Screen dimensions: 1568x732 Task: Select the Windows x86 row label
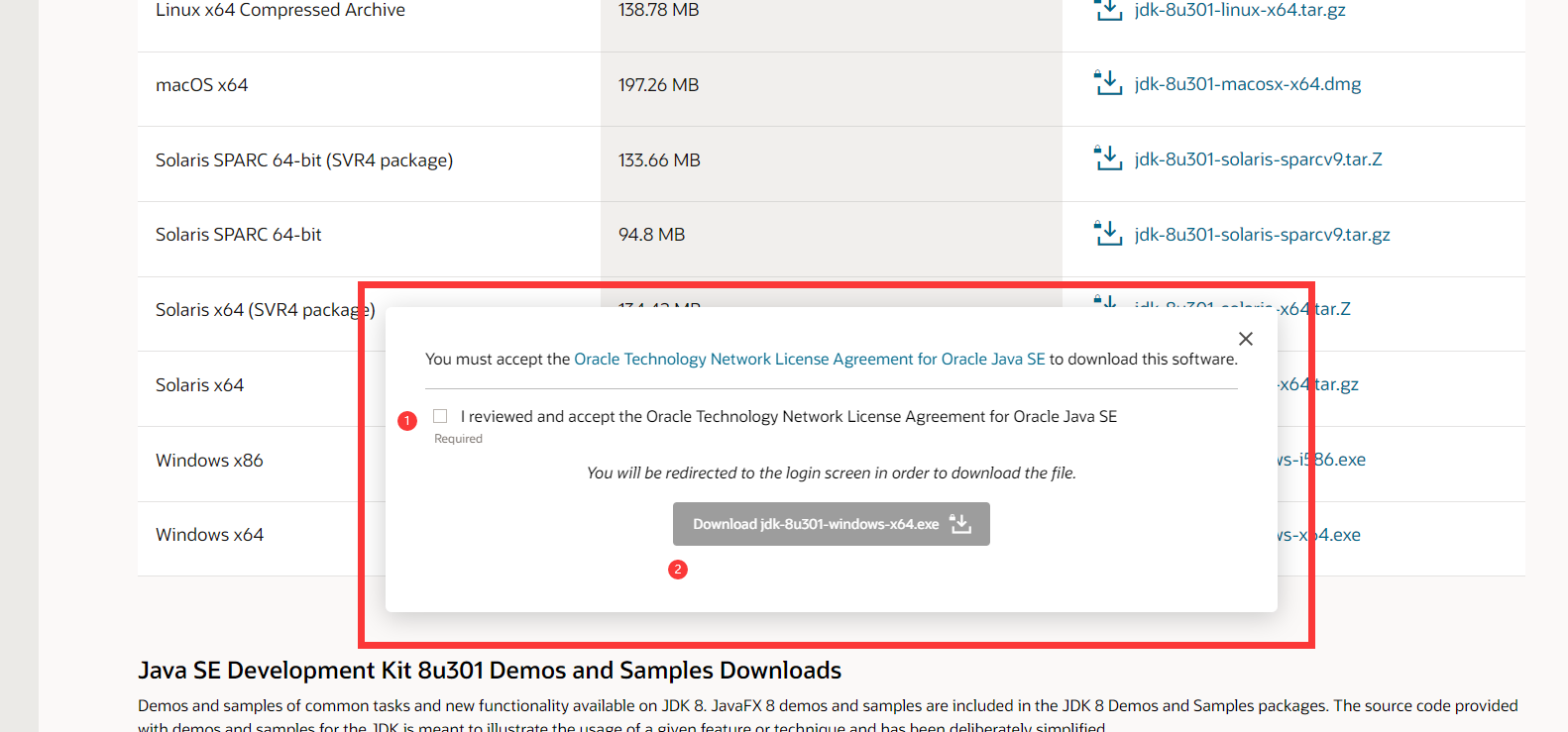(x=209, y=461)
